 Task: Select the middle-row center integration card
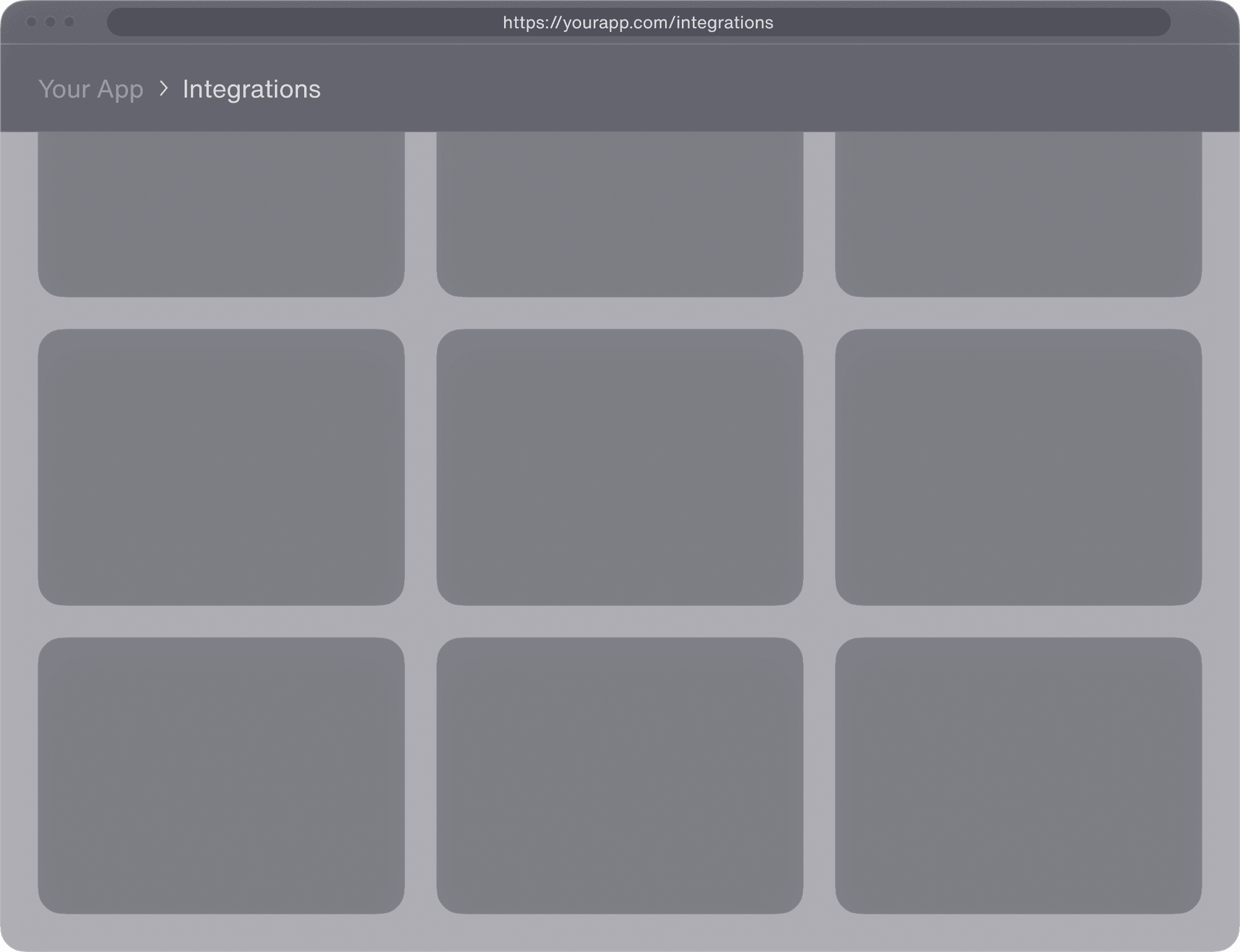pos(619,467)
